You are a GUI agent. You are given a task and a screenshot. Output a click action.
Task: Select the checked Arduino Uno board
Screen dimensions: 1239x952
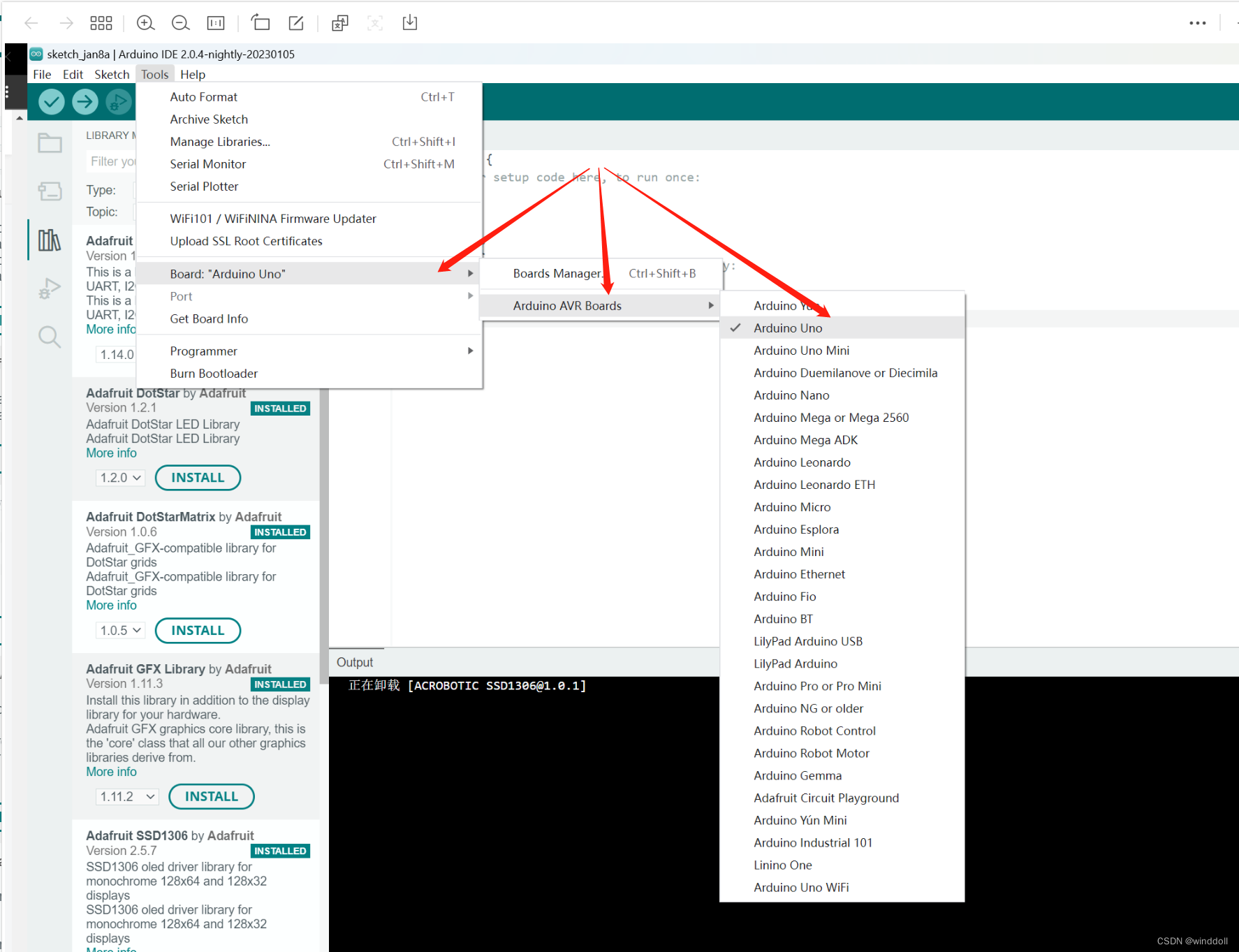pyautogui.click(x=842, y=328)
